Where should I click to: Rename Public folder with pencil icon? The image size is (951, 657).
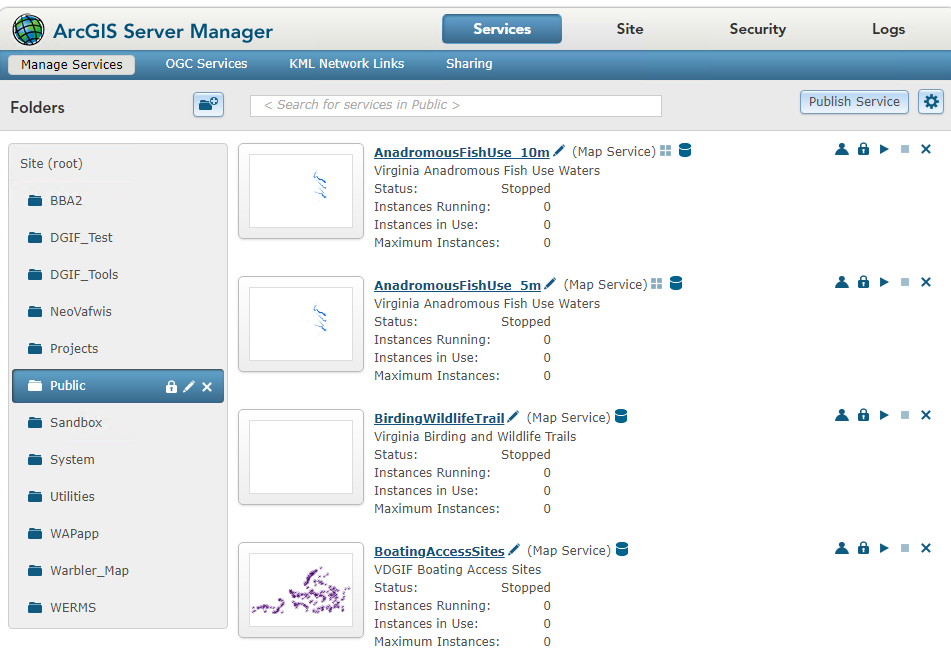[189, 386]
